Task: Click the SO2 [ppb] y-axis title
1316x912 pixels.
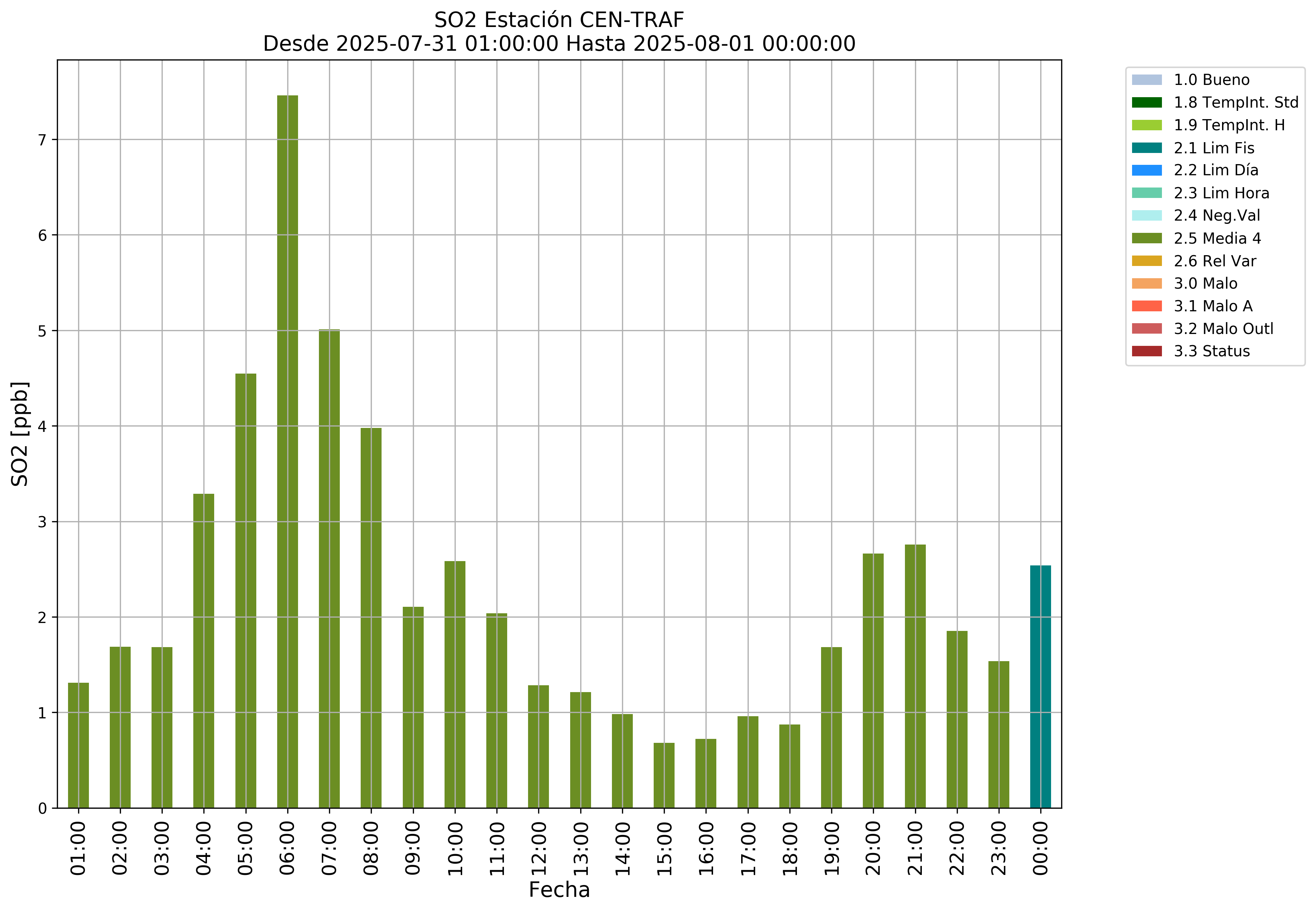Action: (20, 434)
